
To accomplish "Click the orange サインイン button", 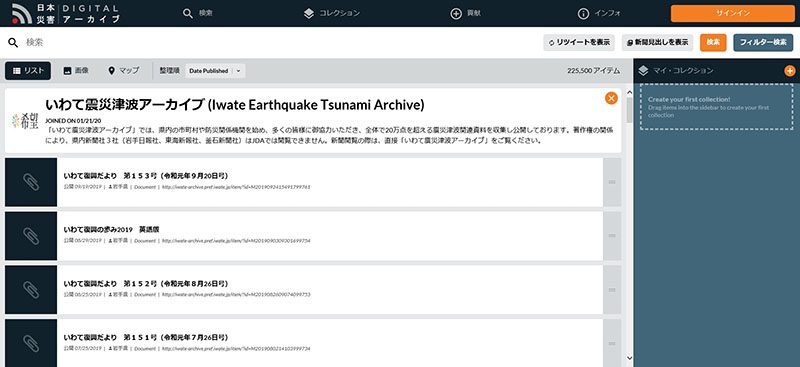I will click(x=733, y=13).
